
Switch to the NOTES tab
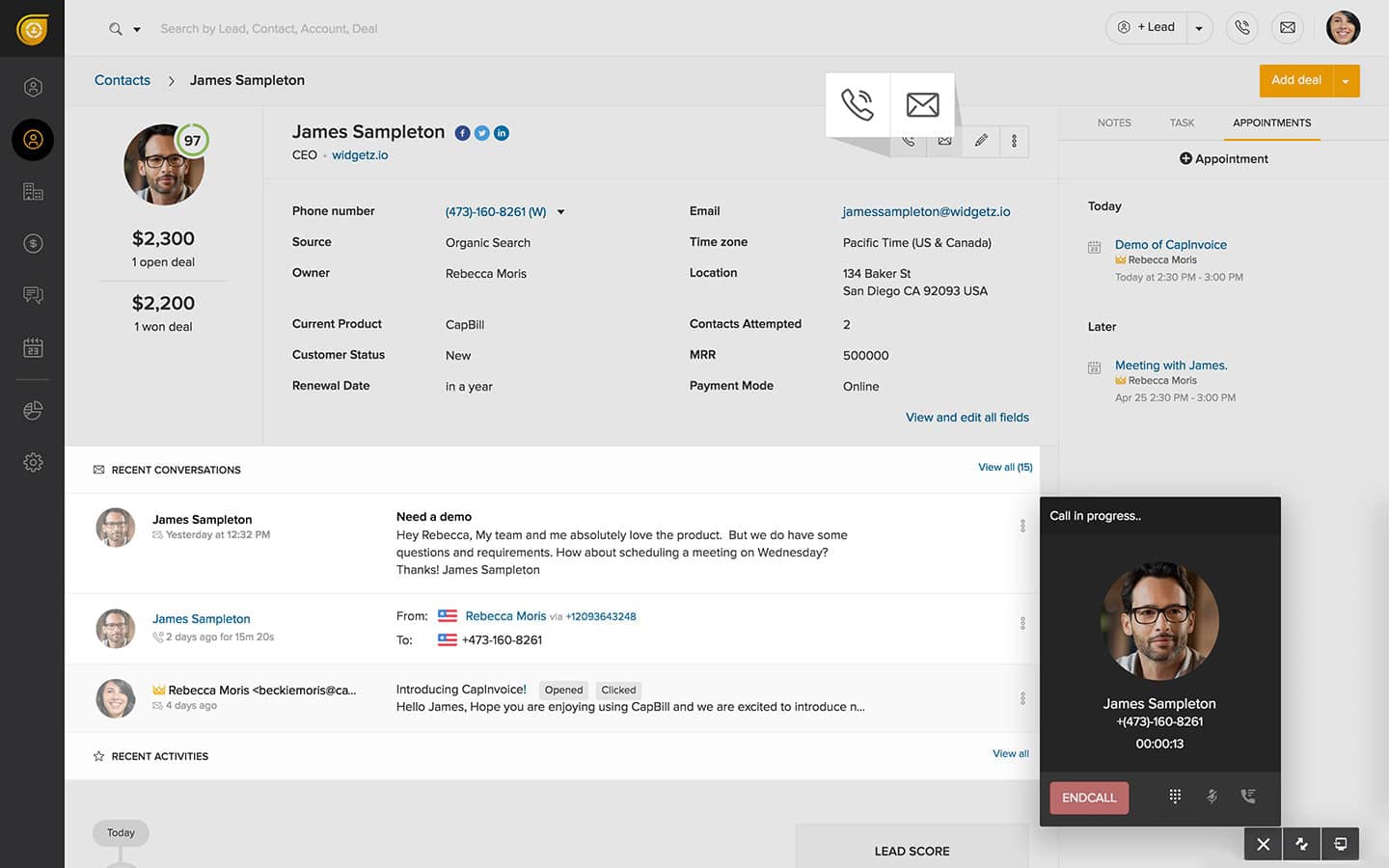(1114, 122)
